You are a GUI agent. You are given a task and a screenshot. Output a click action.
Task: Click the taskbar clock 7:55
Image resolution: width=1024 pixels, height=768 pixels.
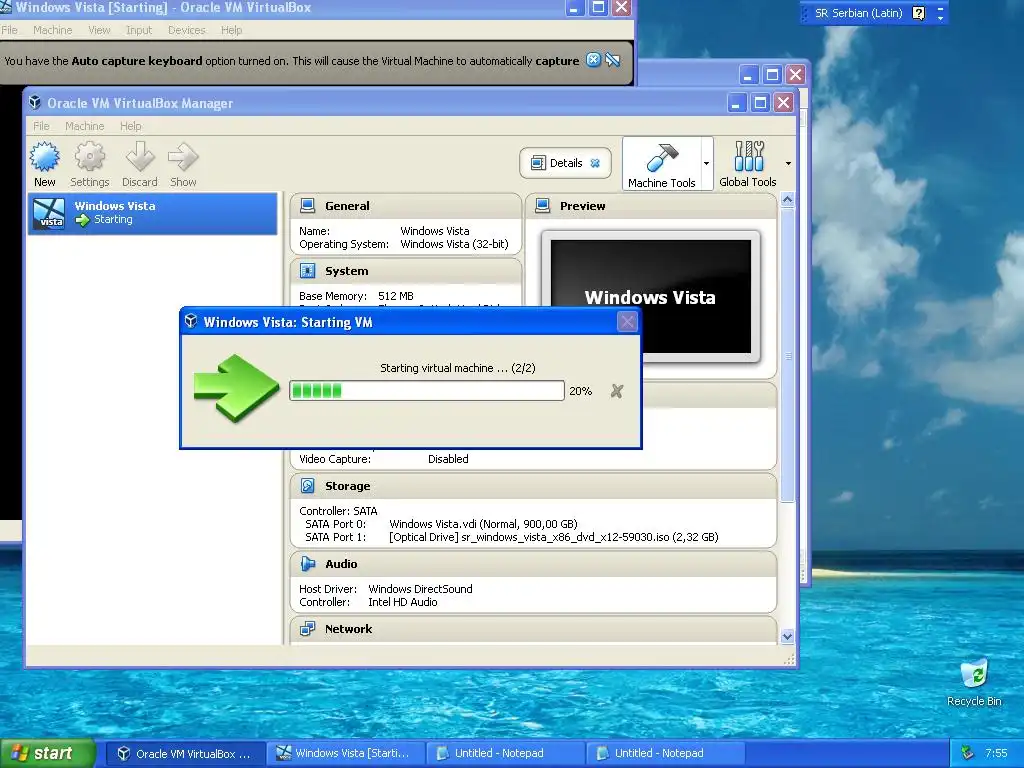(x=996, y=753)
